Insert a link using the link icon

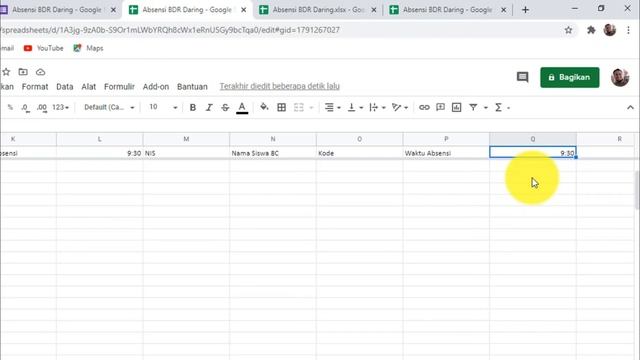tap(424, 107)
